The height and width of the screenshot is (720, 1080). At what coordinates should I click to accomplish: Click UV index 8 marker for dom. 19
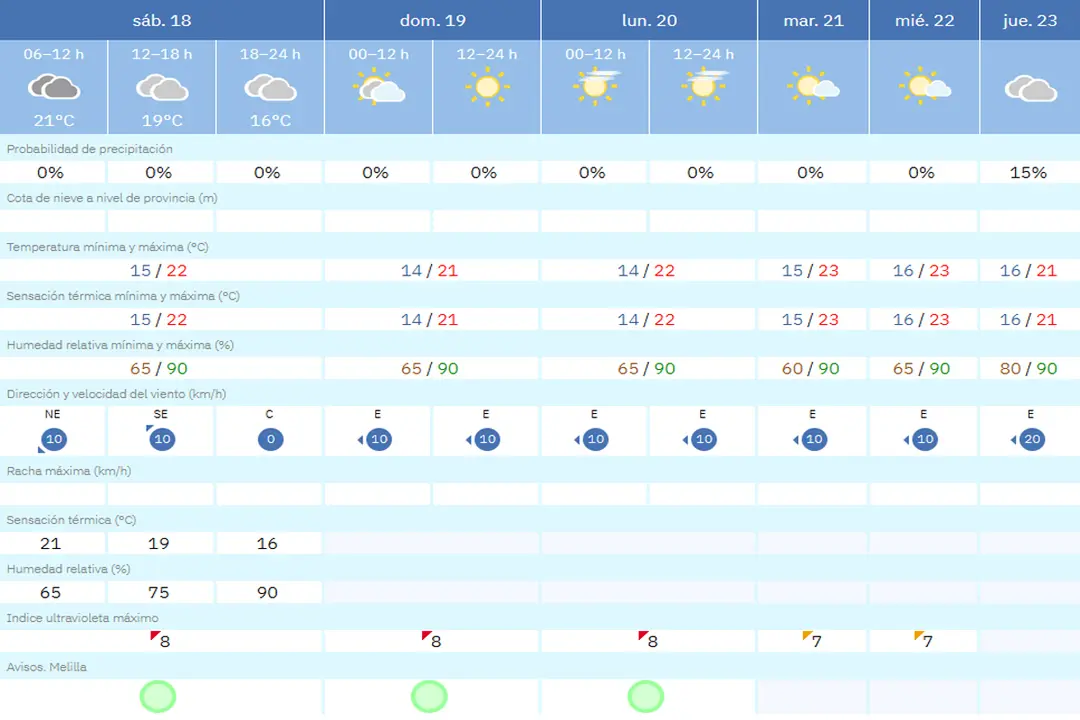pos(432,640)
